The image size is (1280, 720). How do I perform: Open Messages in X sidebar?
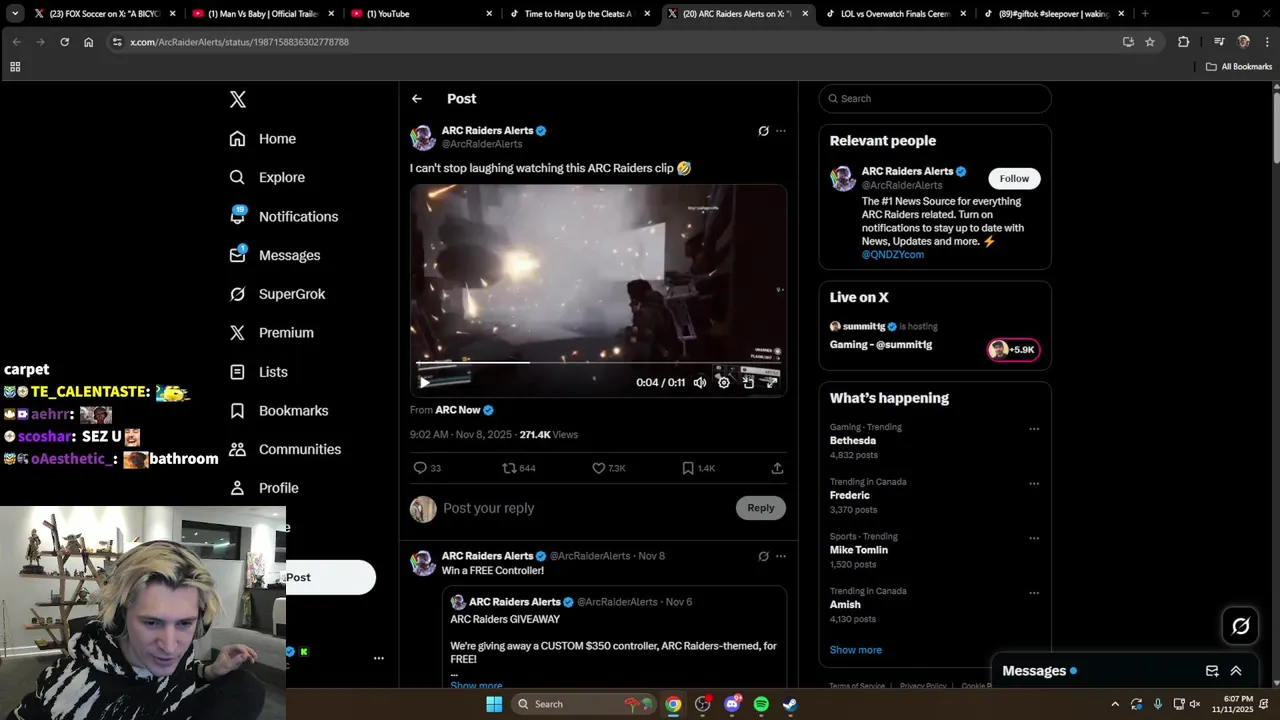point(275,255)
